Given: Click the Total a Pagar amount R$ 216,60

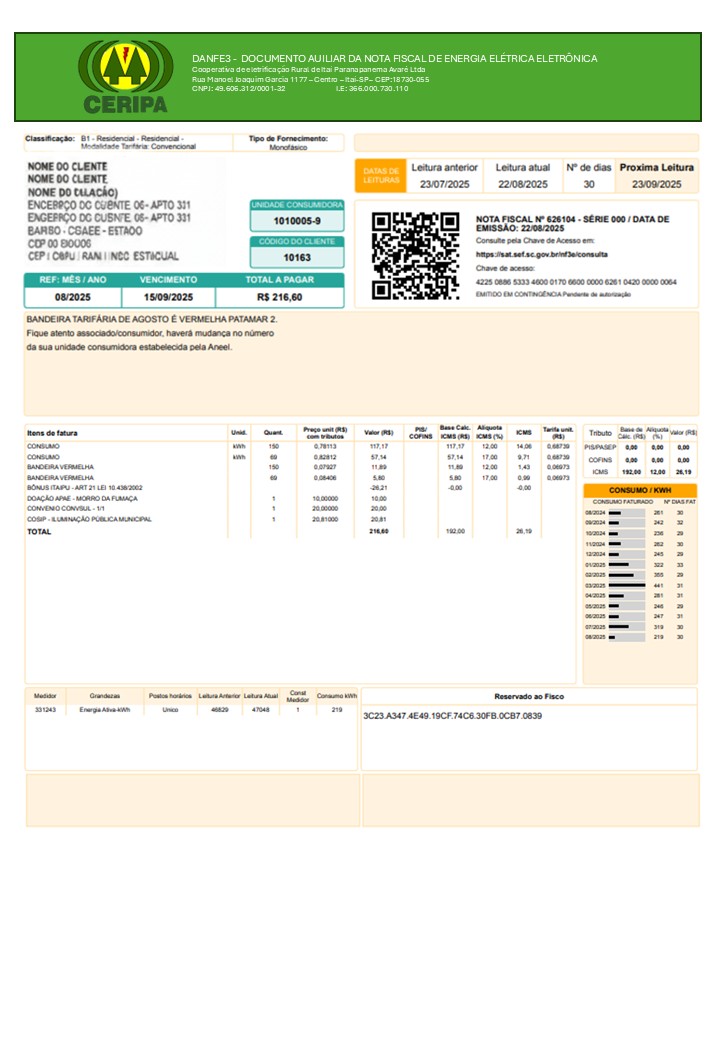Looking at the screenshot, I should pos(279,297).
